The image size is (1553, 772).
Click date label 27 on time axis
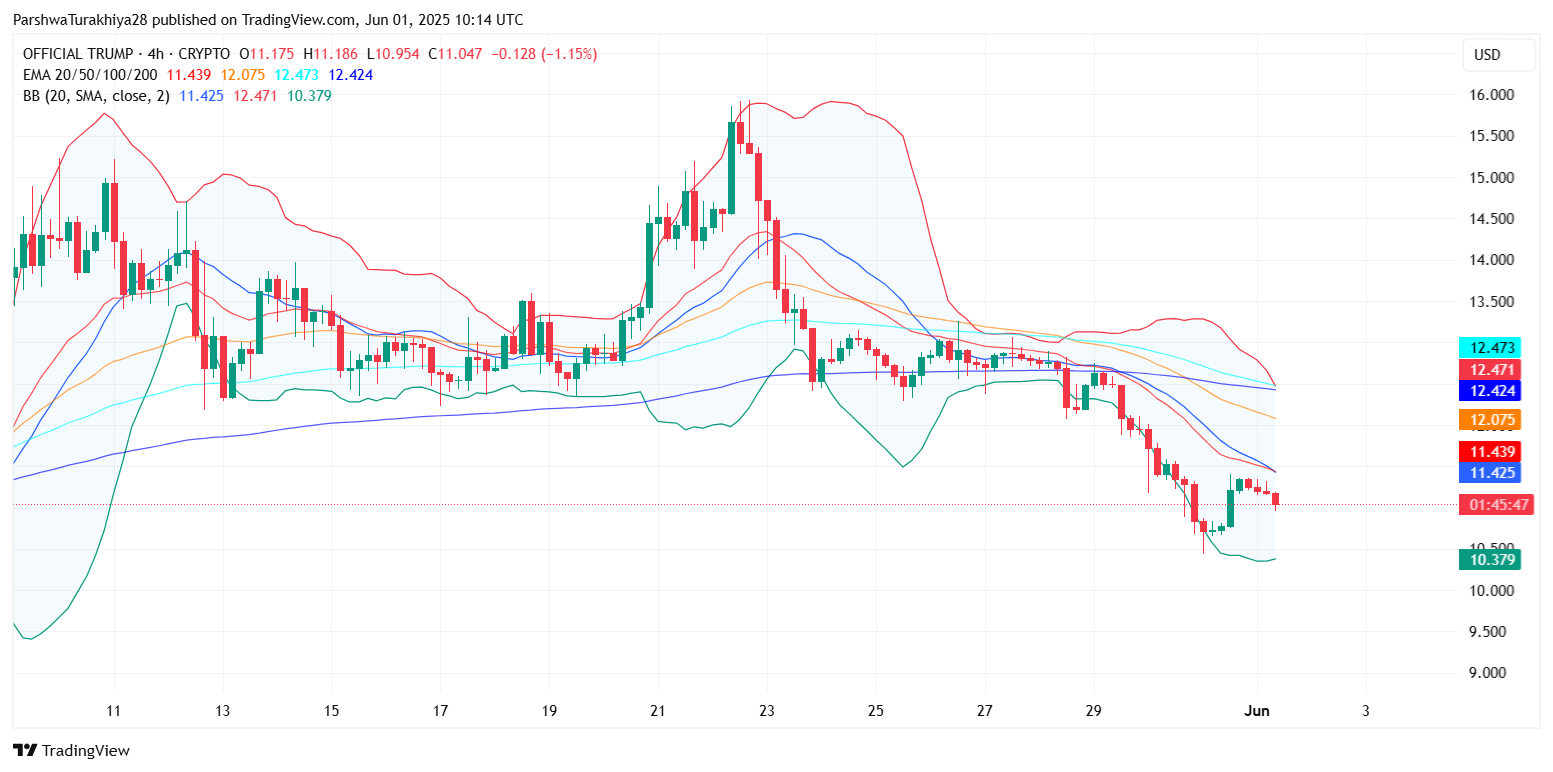[985, 710]
